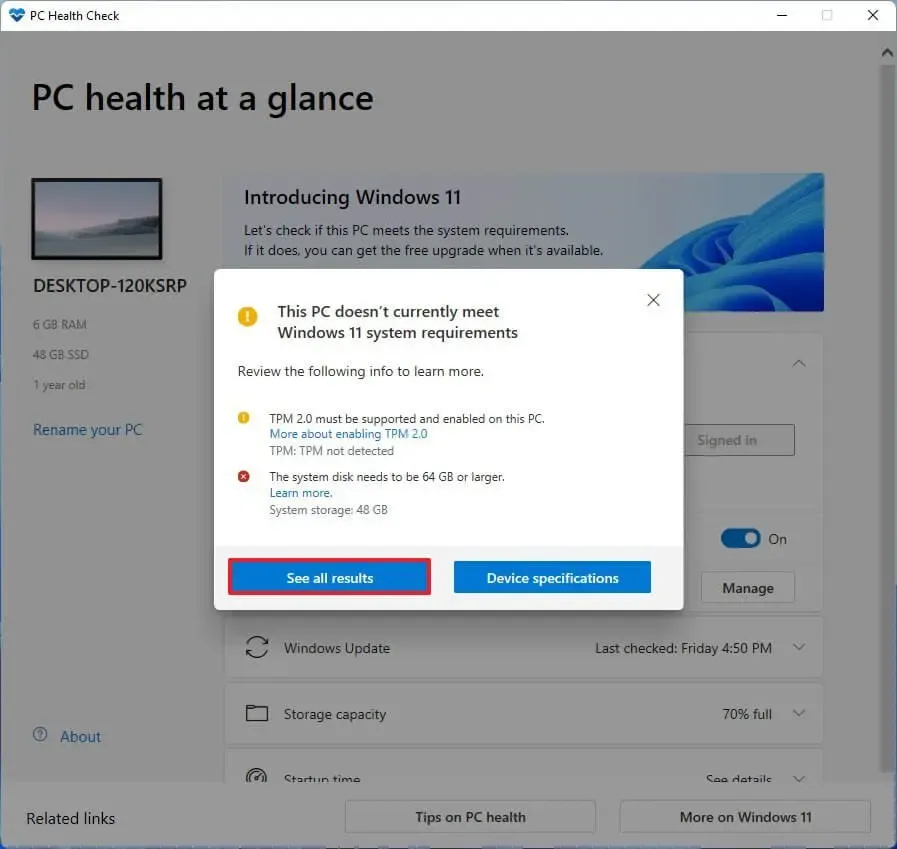Expand the Startup time section
This screenshot has width=897, height=849.
798,778
